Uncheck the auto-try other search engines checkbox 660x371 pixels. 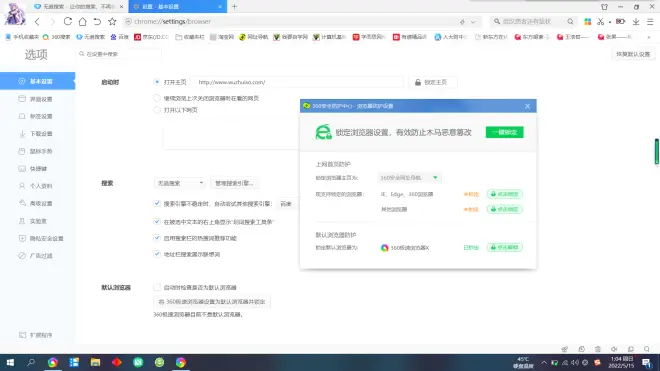[x=157, y=203]
